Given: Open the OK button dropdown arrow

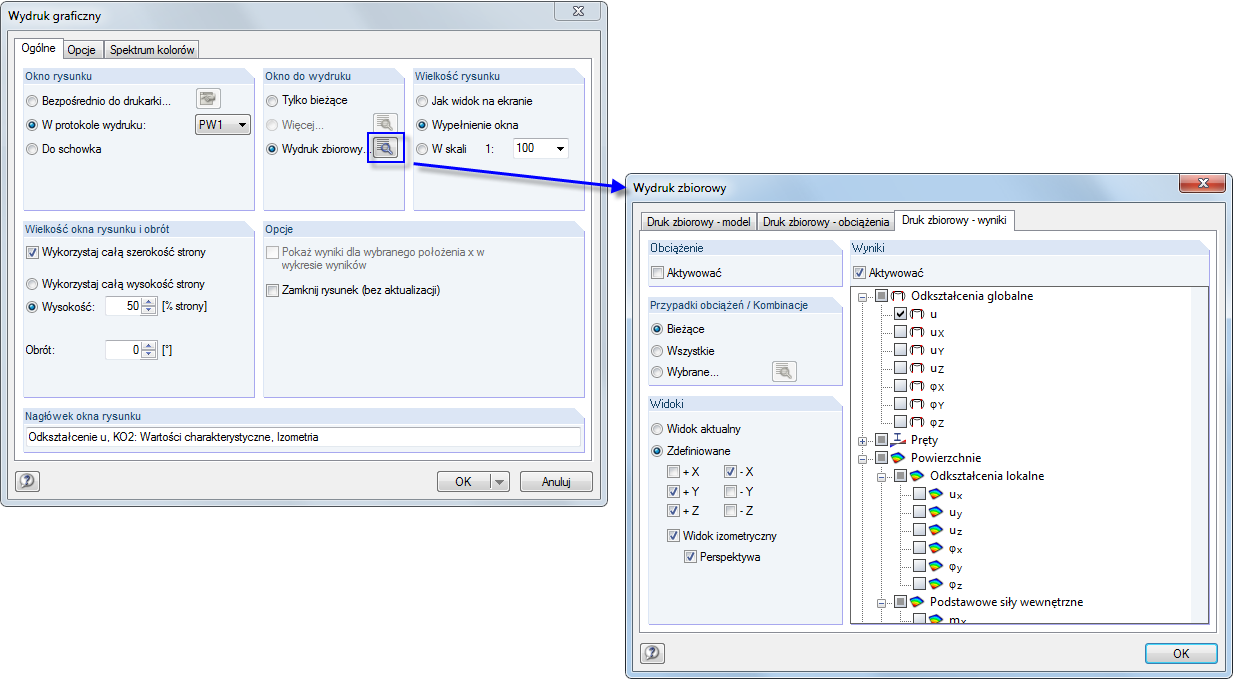Looking at the screenshot, I should pos(500,481).
